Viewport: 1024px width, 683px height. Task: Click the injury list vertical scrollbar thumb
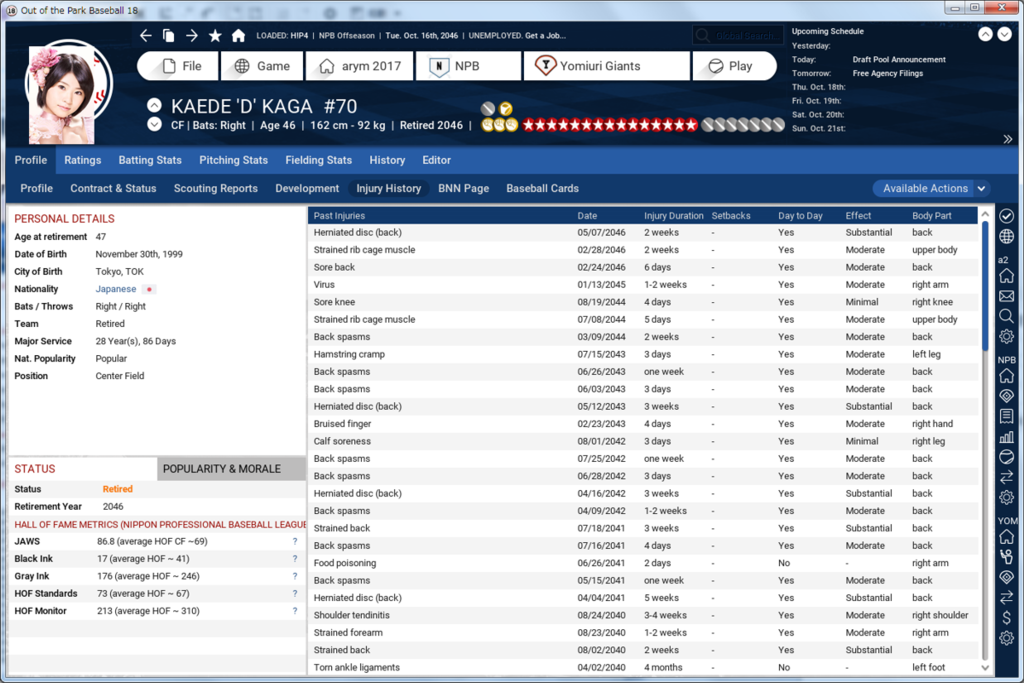click(985, 285)
